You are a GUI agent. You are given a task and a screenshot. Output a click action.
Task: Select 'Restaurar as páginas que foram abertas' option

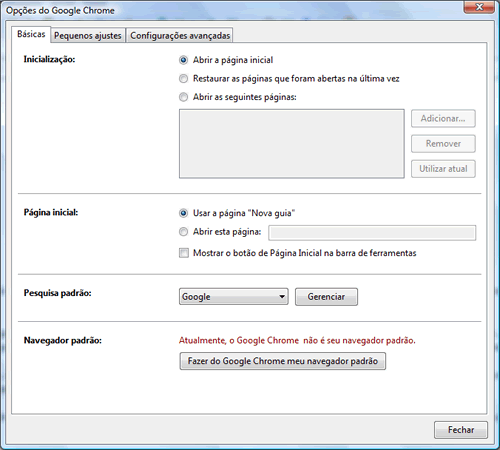coord(183,79)
